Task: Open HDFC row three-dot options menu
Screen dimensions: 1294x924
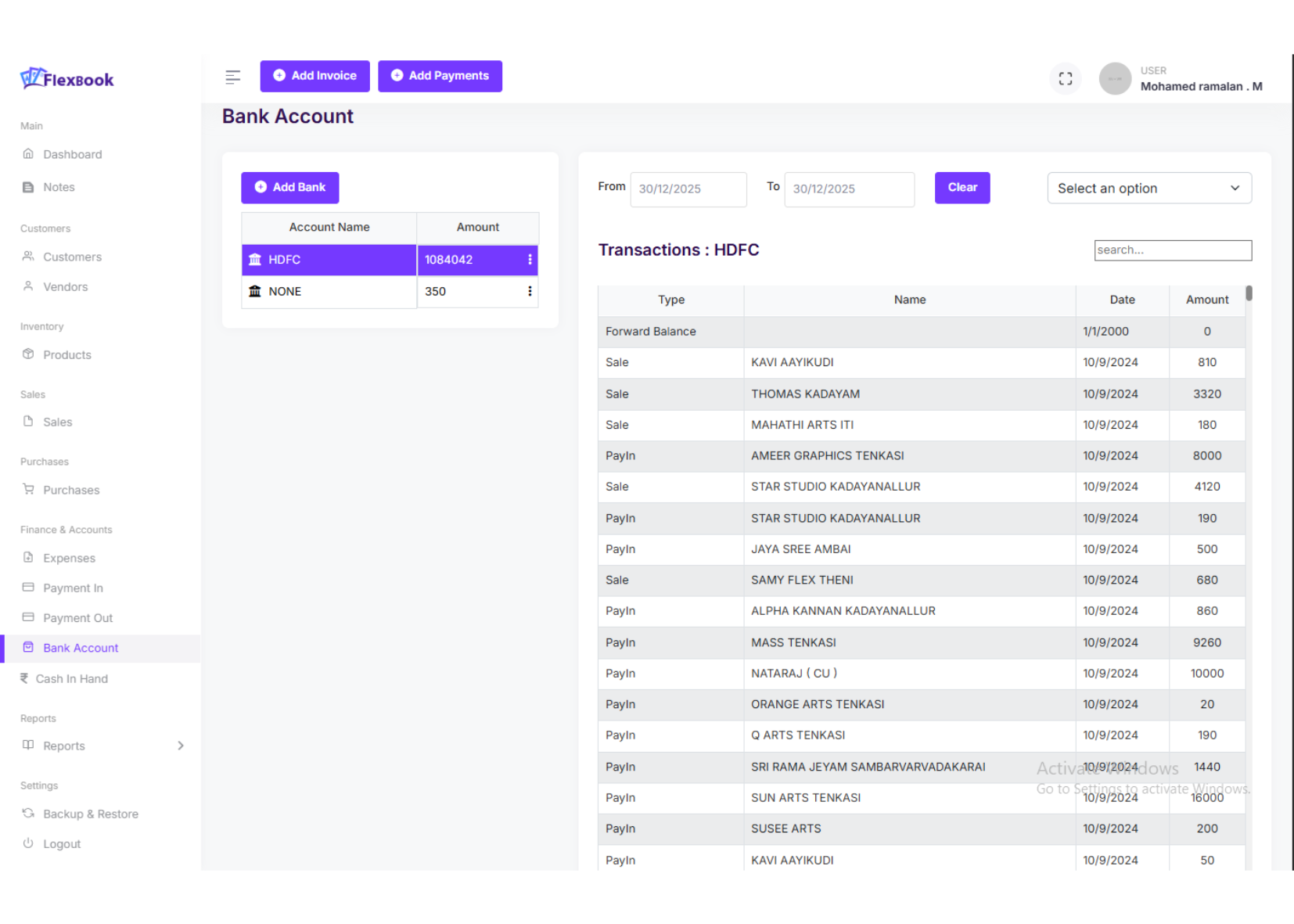Action: tap(530, 260)
